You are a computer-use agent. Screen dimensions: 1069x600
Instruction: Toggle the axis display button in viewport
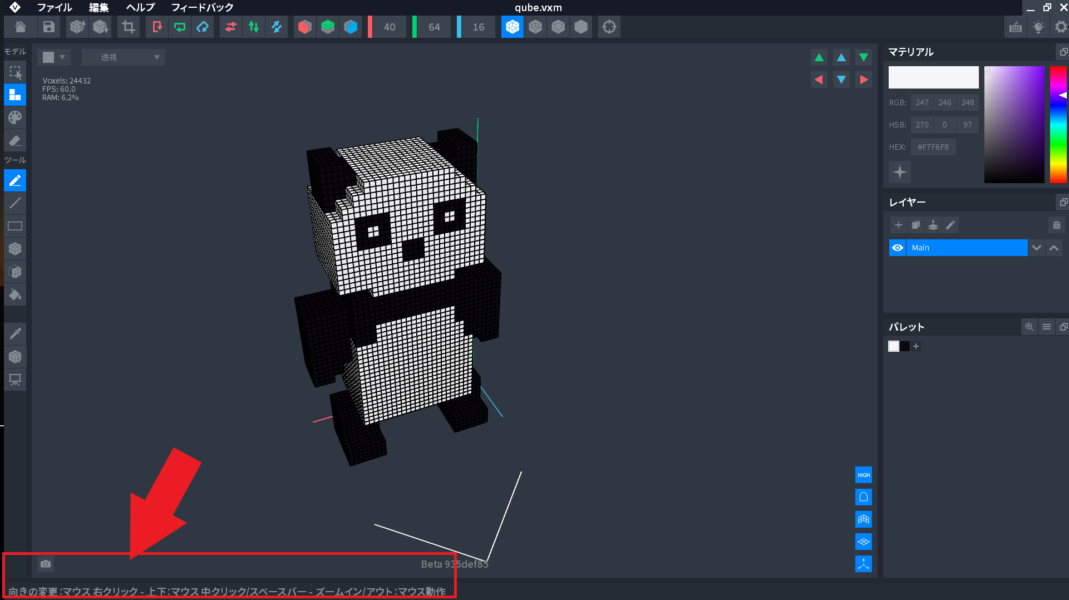pyautogui.click(x=863, y=564)
